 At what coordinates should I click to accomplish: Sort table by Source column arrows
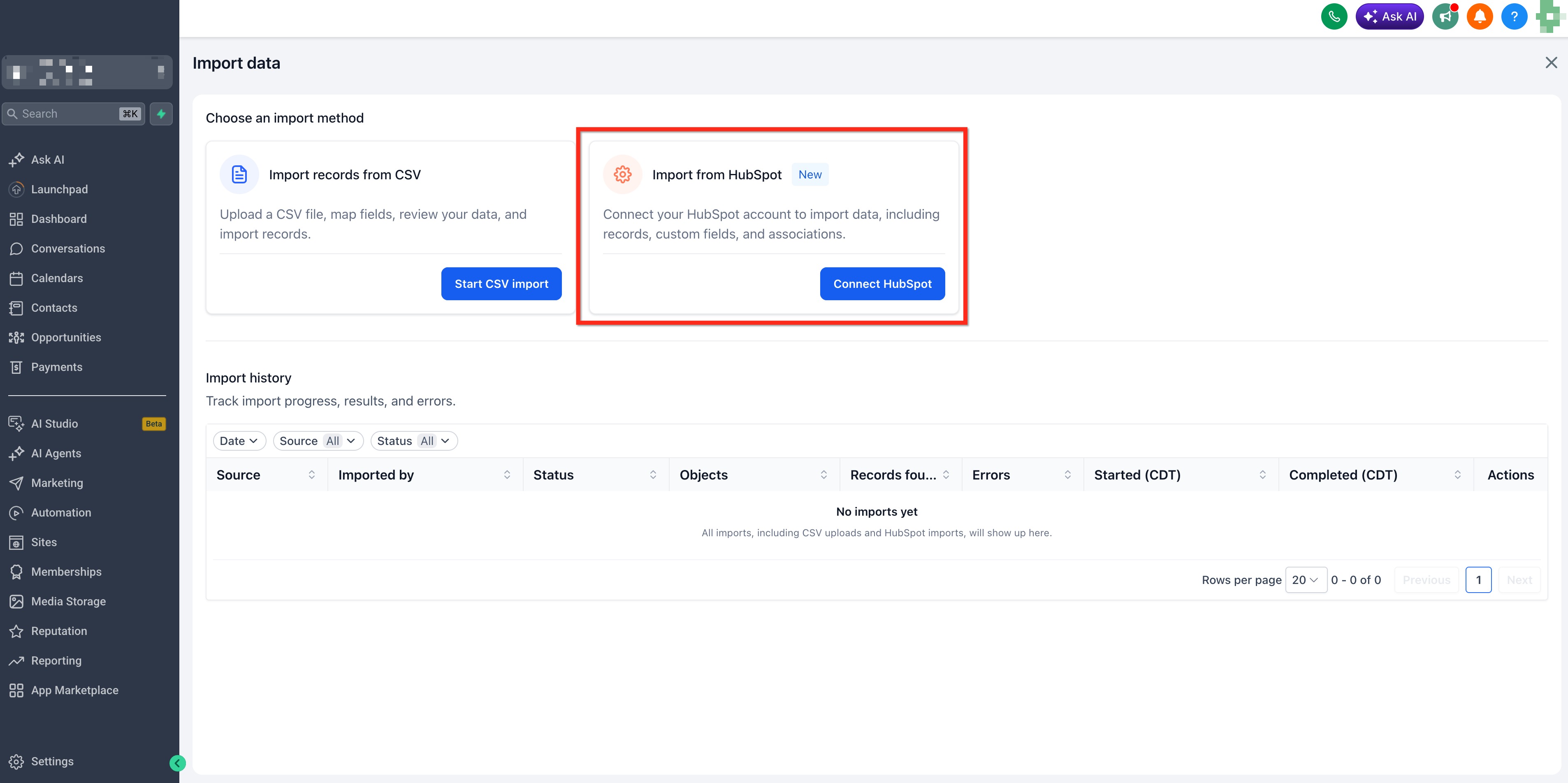pos(312,475)
